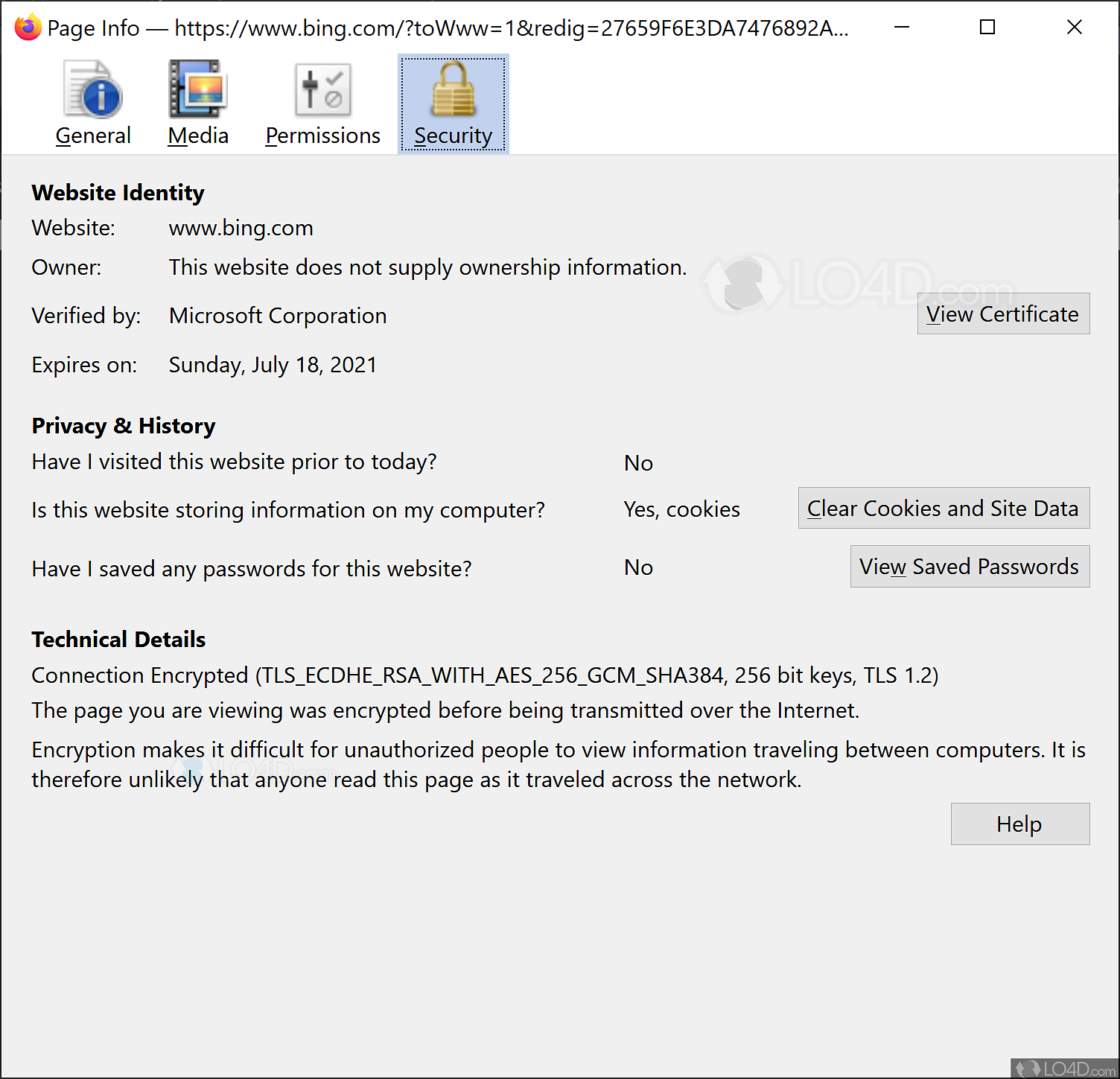This screenshot has width=1120, height=1079.
Task: Click the Help button
Action: tap(1019, 824)
